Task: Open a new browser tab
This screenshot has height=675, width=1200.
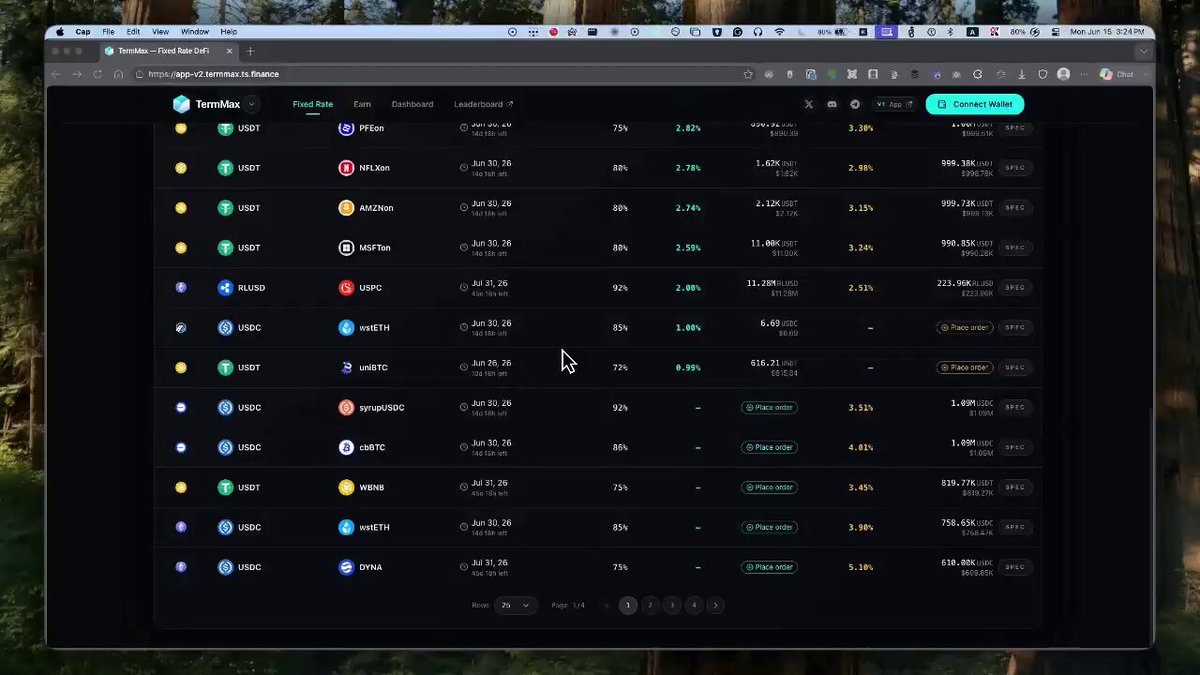Action: (x=250, y=51)
